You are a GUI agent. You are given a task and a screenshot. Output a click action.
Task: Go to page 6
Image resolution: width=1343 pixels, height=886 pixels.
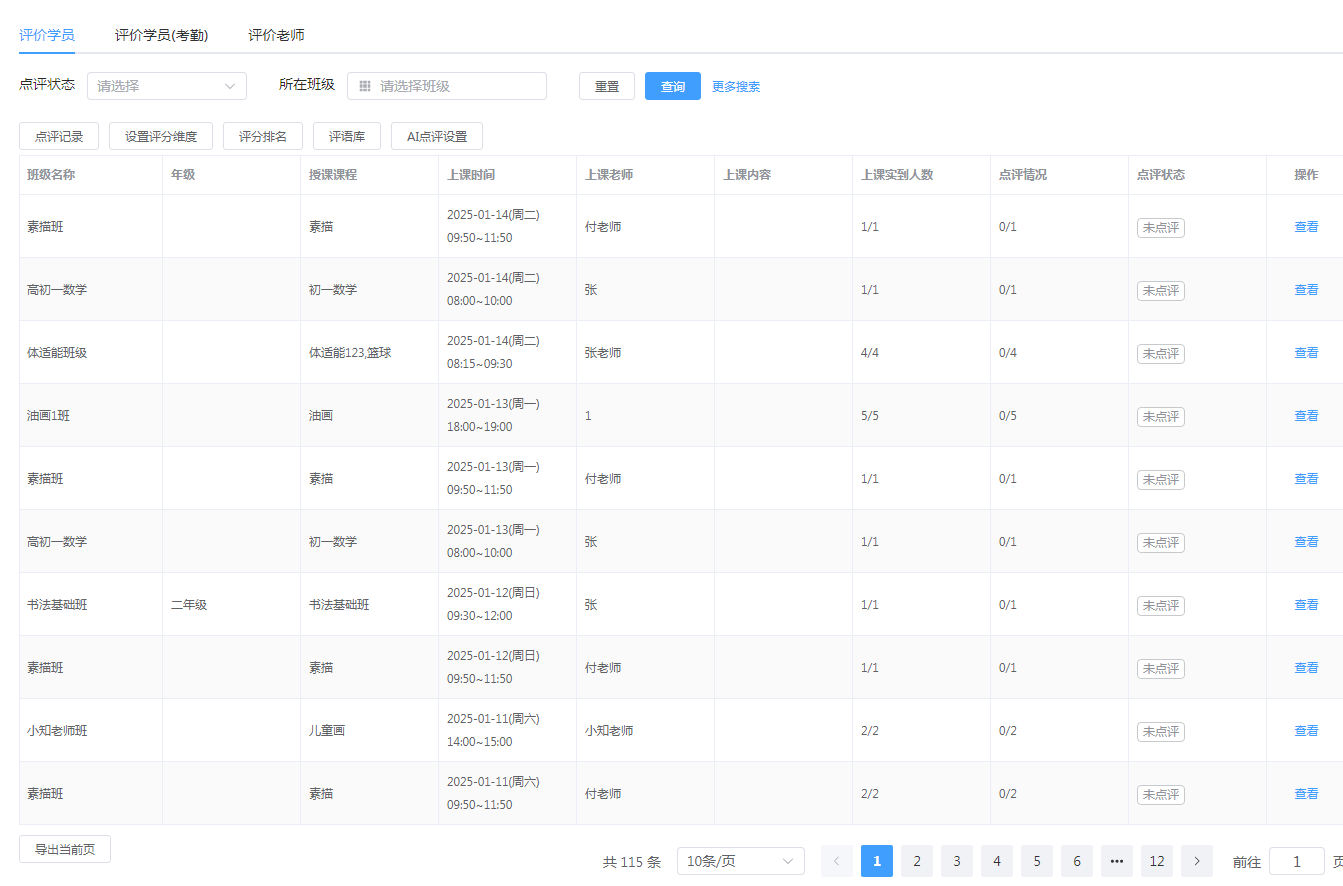[x=1077, y=861]
